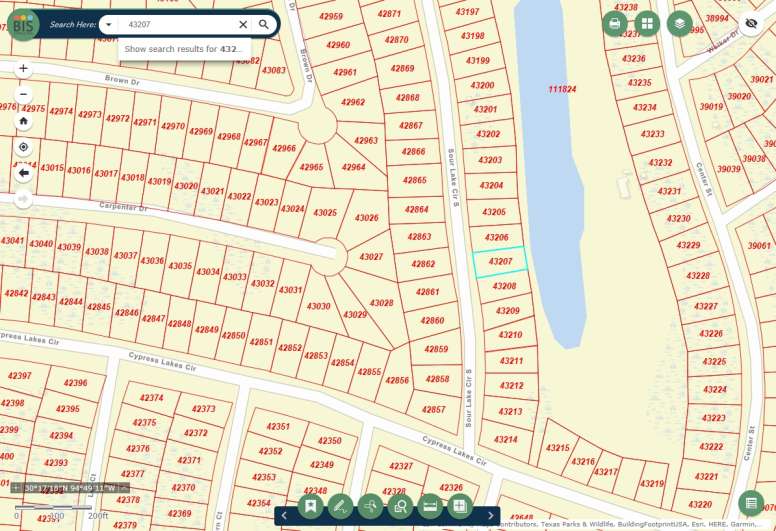Screen dimensions: 776x531
Task: Zoom out of the map
Action: [24, 94]
